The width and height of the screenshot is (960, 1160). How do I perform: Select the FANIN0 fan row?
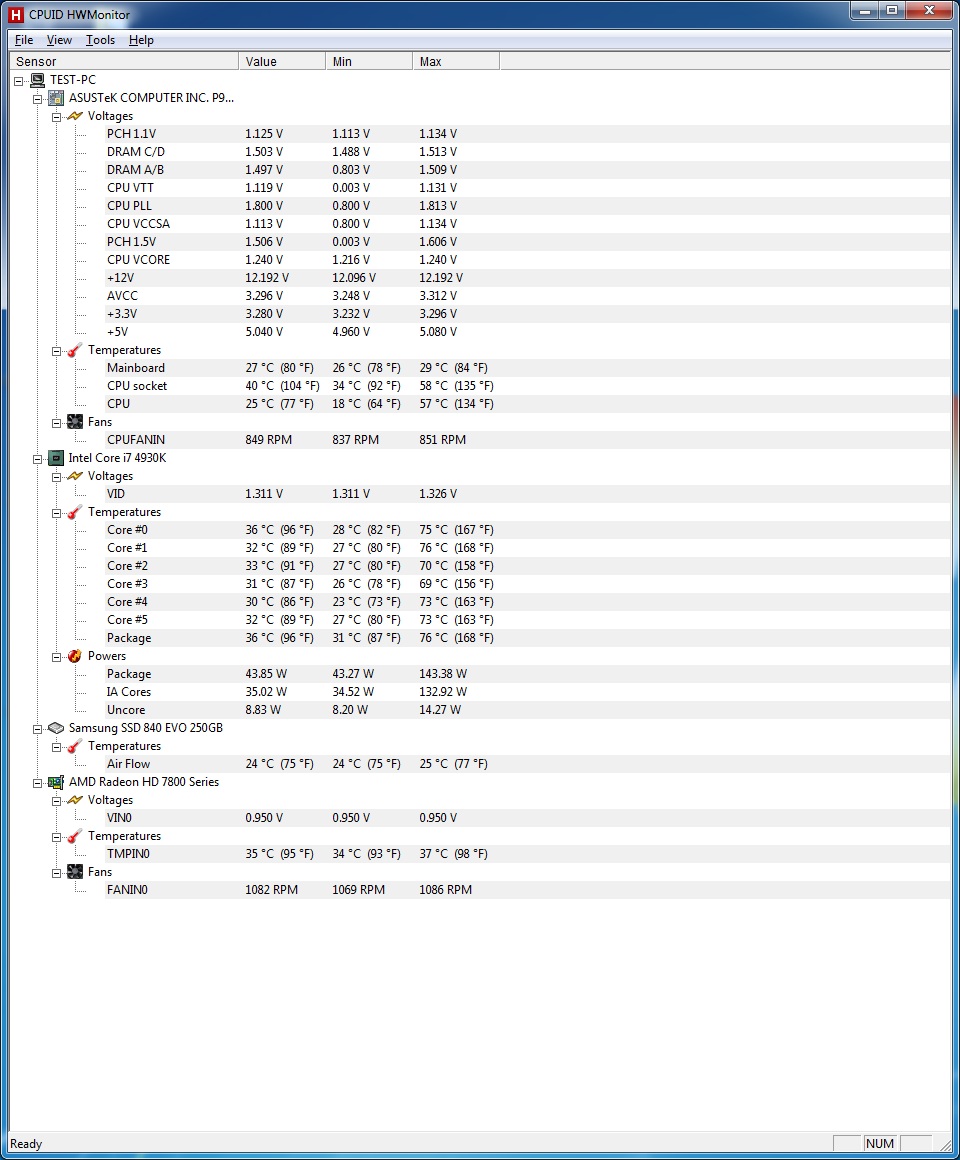(x=527, y=890)
